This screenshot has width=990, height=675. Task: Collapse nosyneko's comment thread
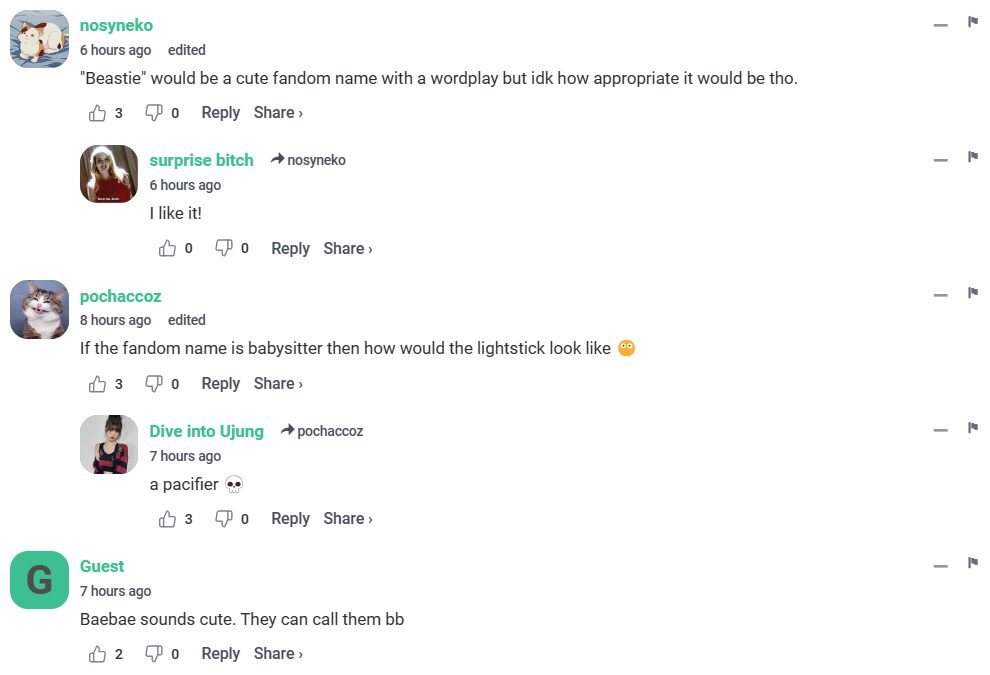tap(940, 25)
